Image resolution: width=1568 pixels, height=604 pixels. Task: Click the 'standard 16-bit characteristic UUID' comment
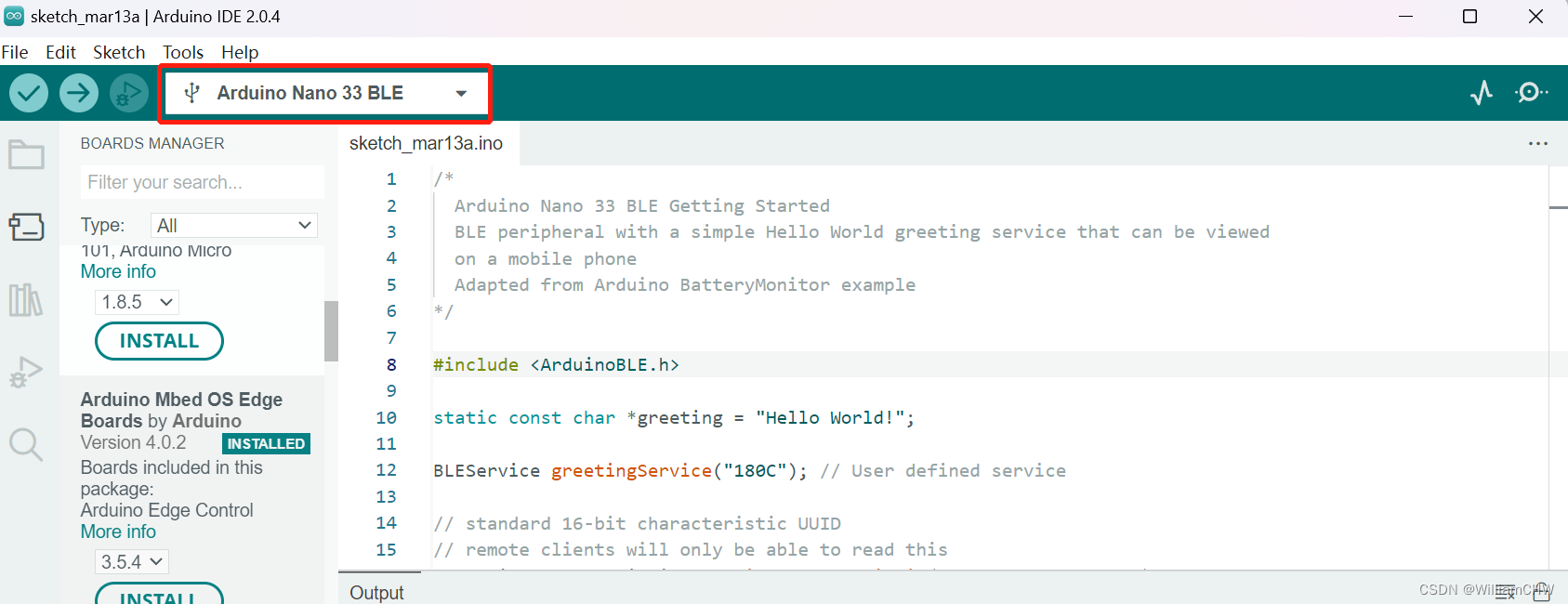tap(637, 523)
